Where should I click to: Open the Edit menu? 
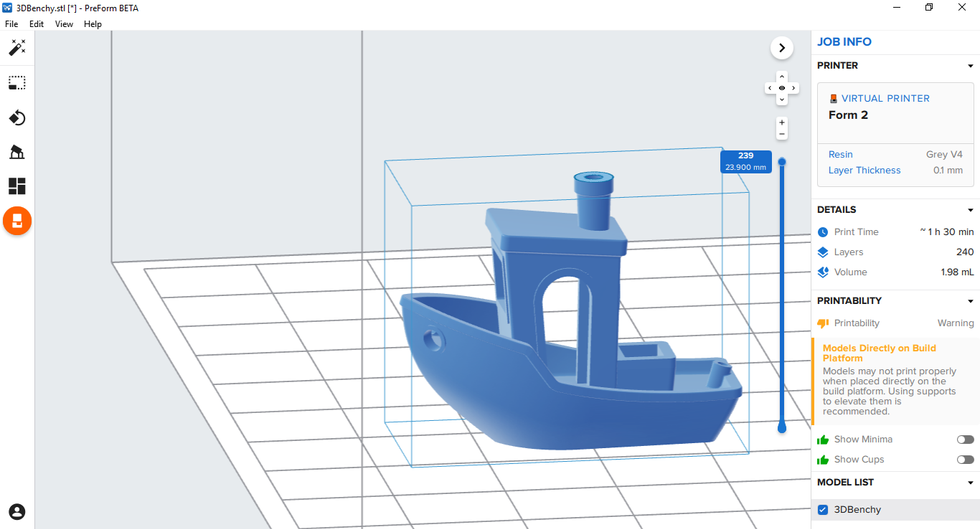(x=36, y=24)
